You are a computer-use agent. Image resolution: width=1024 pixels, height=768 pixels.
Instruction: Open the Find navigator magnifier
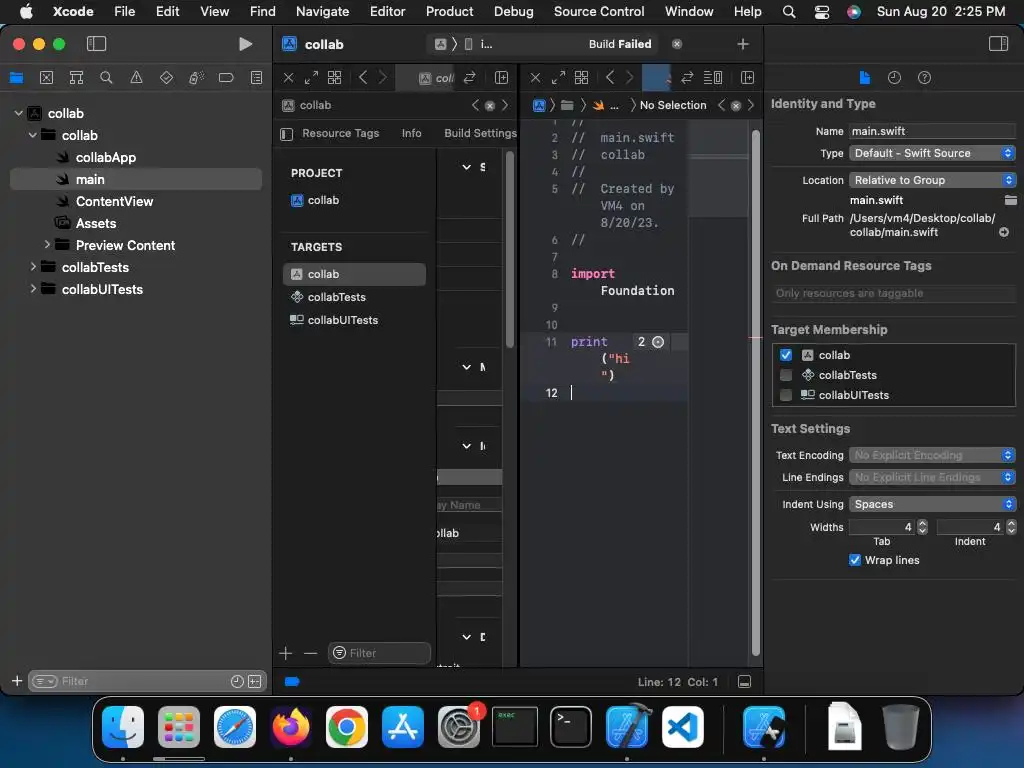106,78
